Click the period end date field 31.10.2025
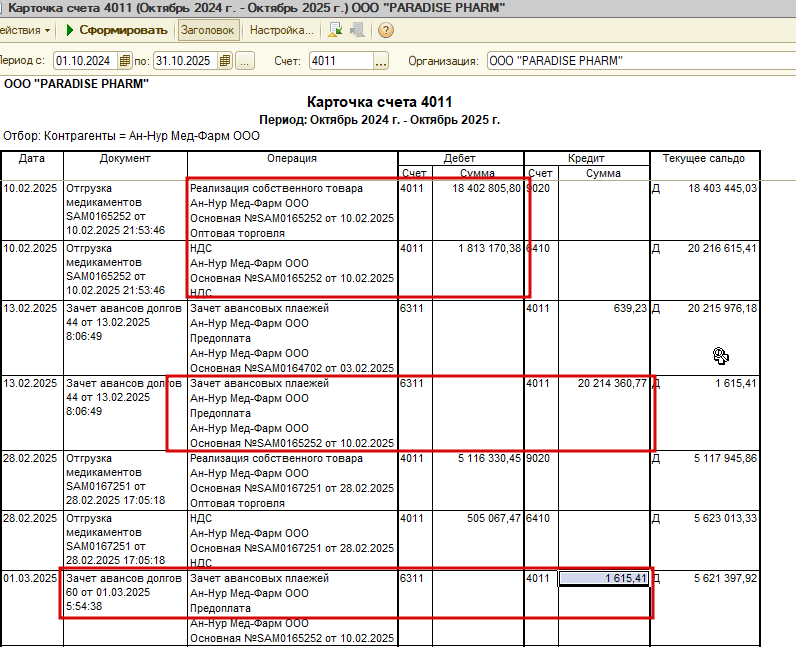796x647 pixels. pos(185,61)
